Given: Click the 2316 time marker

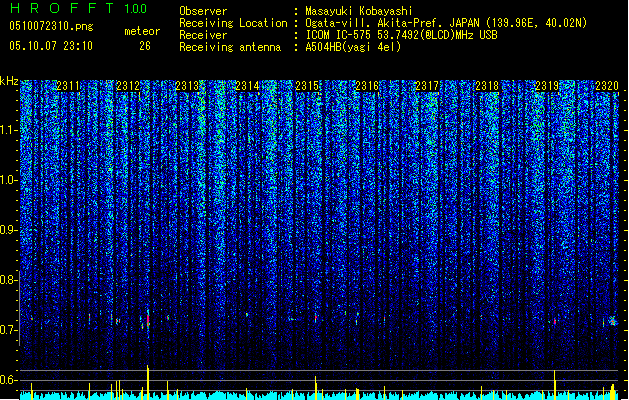Looking at the screenshot, I should coord(367,86).
